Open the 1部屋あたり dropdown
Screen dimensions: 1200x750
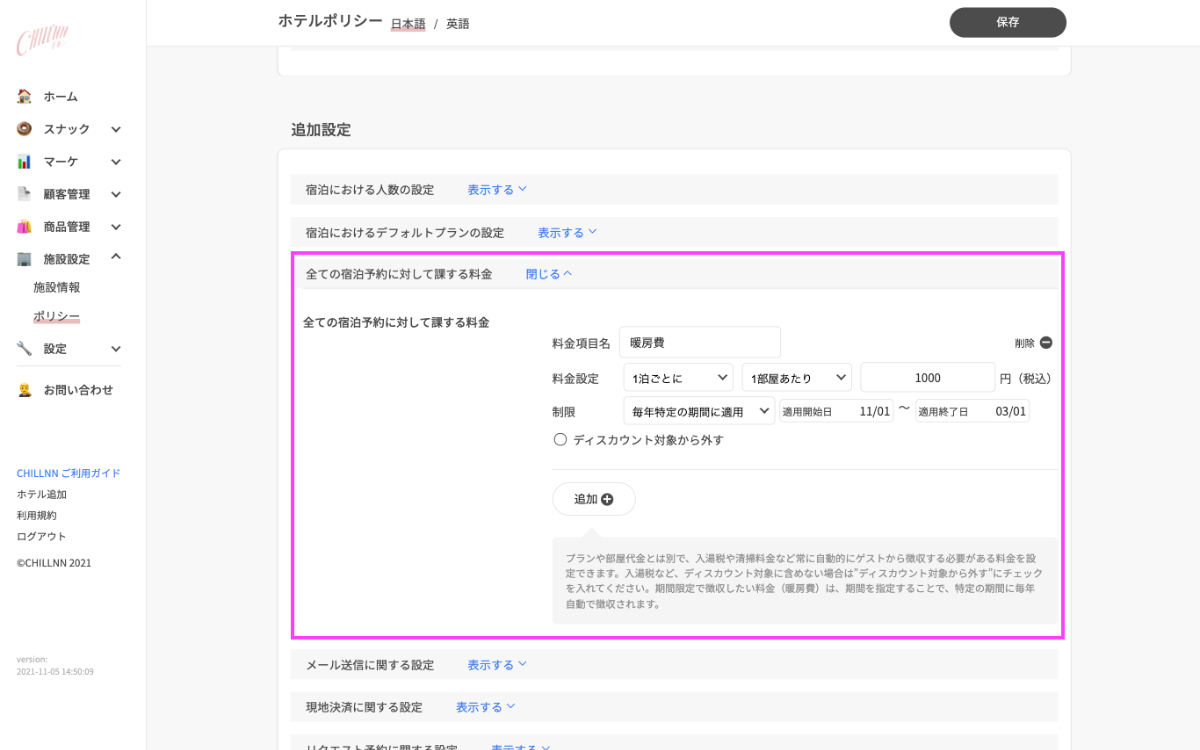click(x=796, y=378)
